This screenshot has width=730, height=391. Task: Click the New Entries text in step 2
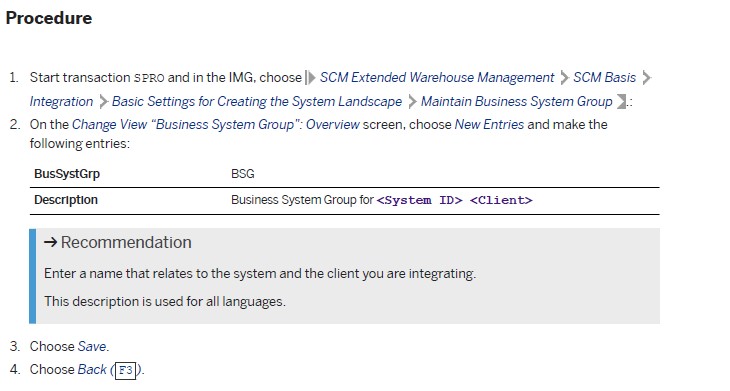489,125
